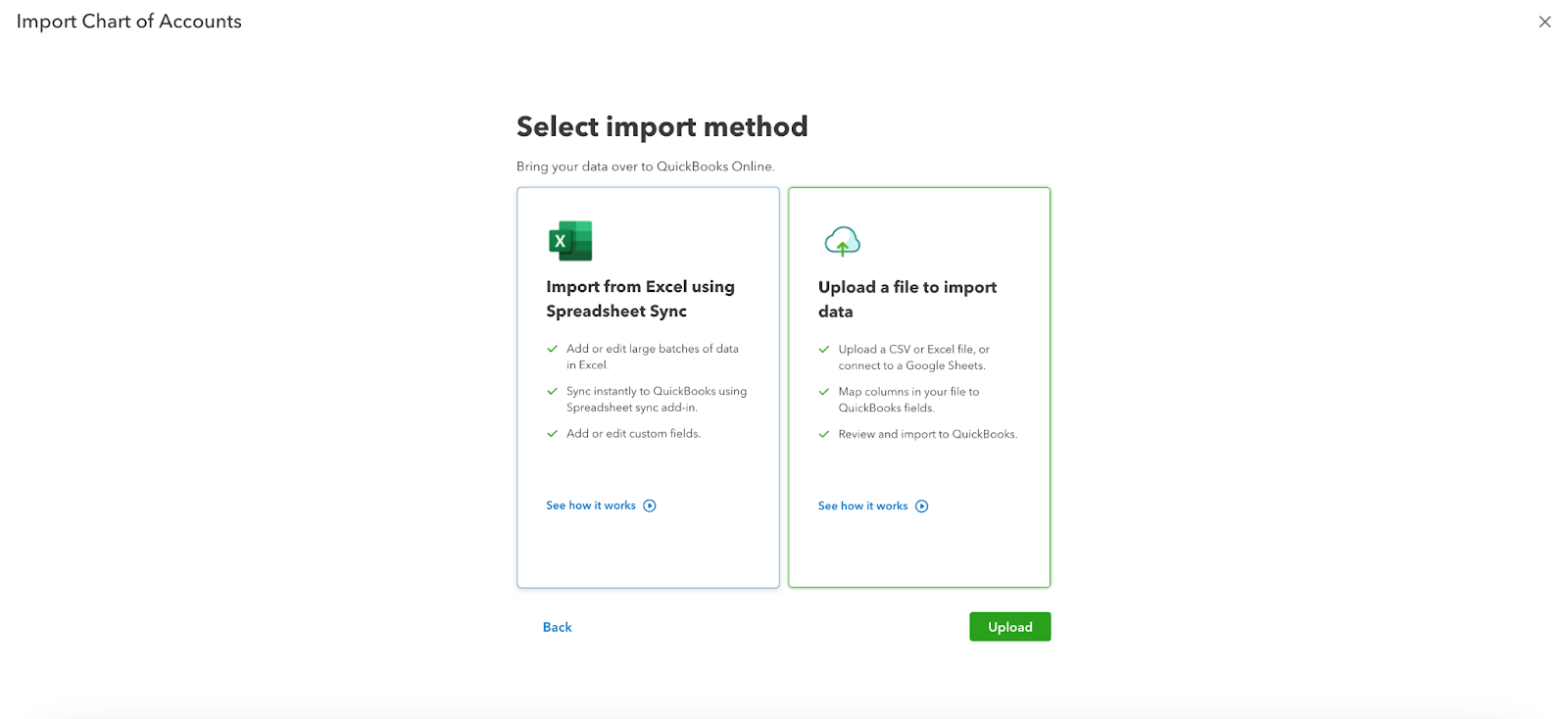
Task: Click checkmark beside 'Sync instantly to QuickBooks'
Action: click(552, 391)
